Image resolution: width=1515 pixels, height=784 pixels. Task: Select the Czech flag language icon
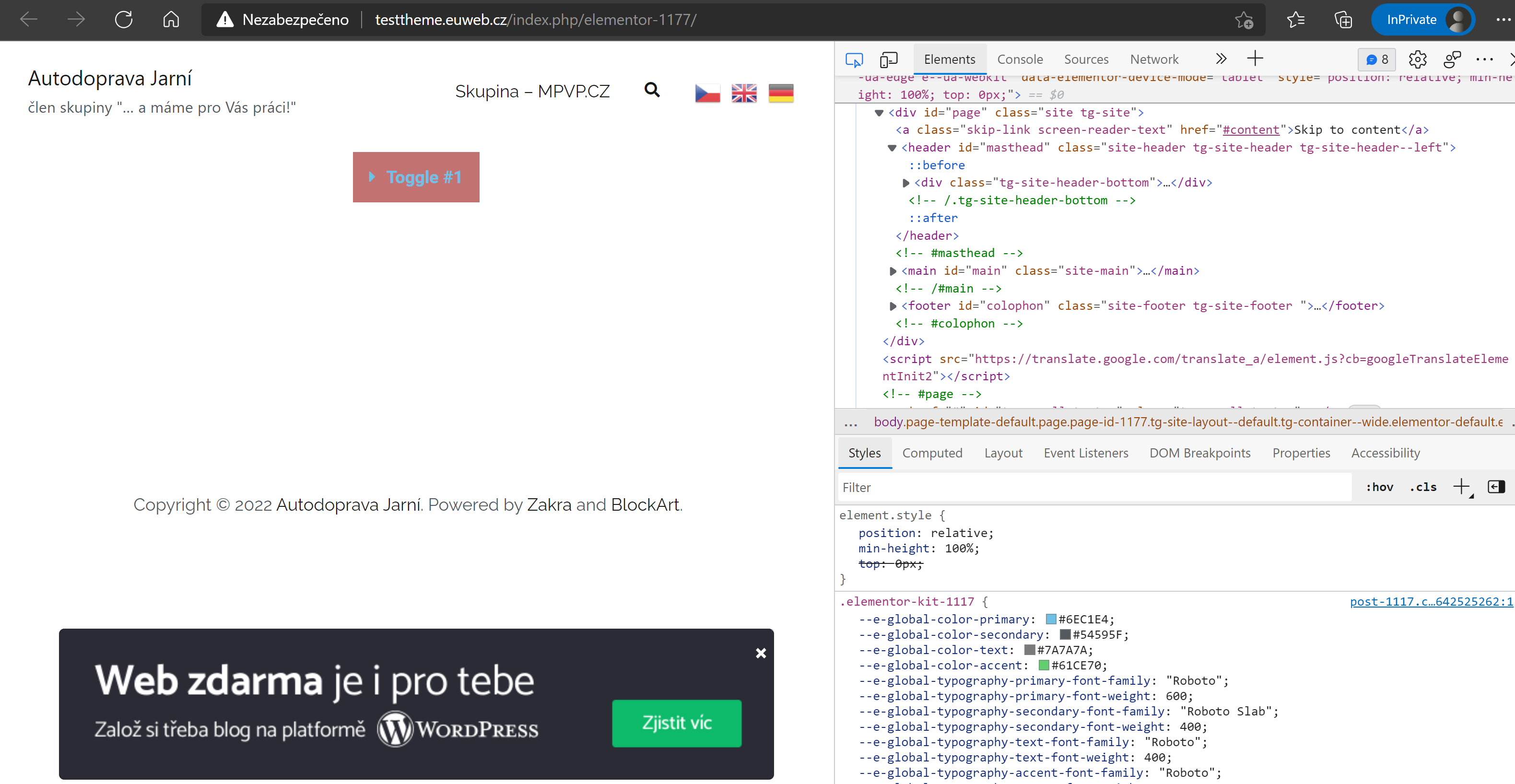pos(707,93)
